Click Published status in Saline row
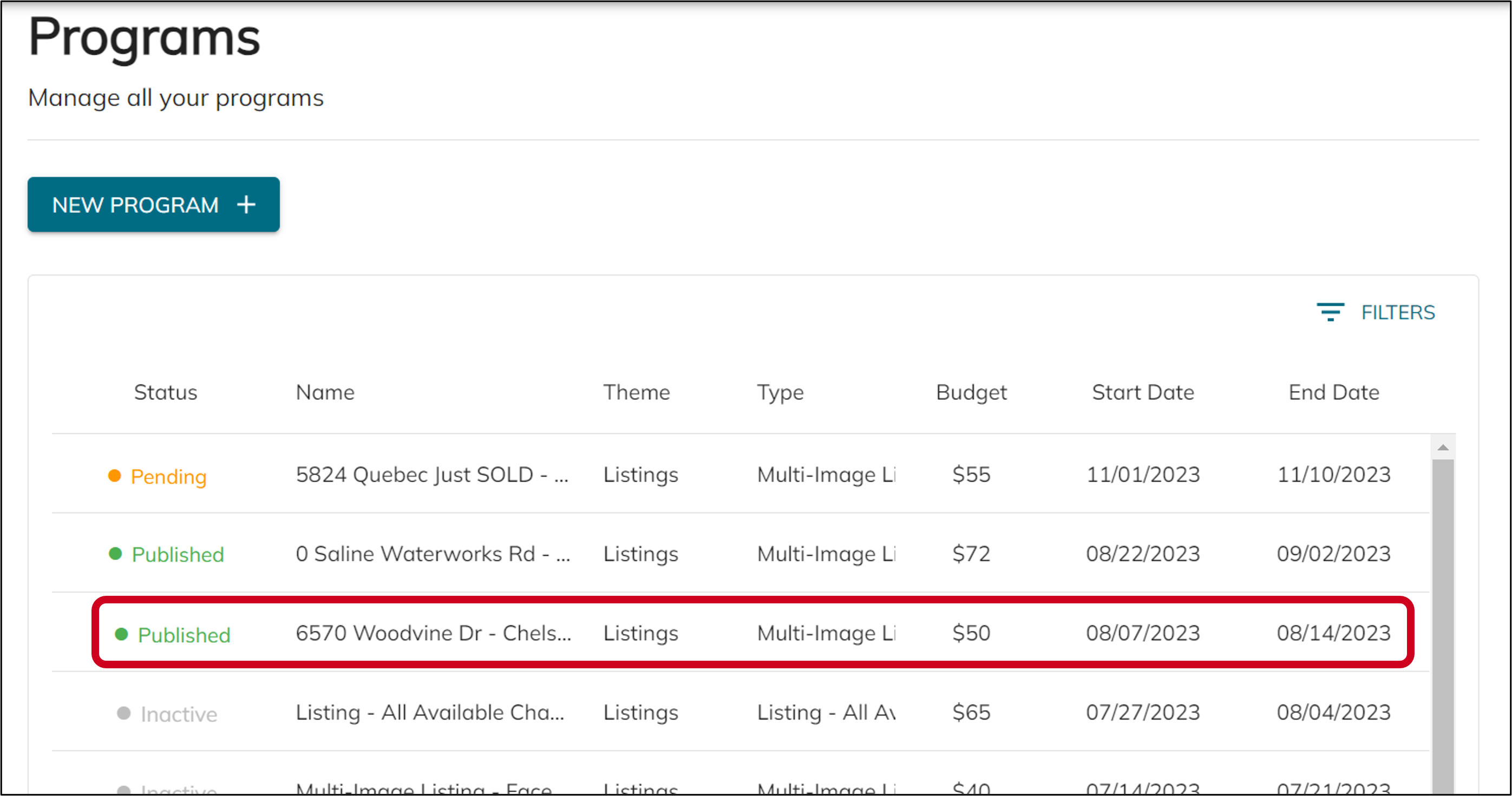Image resolution: width=1512 pixels, height=796 pixels. [178, 554]
